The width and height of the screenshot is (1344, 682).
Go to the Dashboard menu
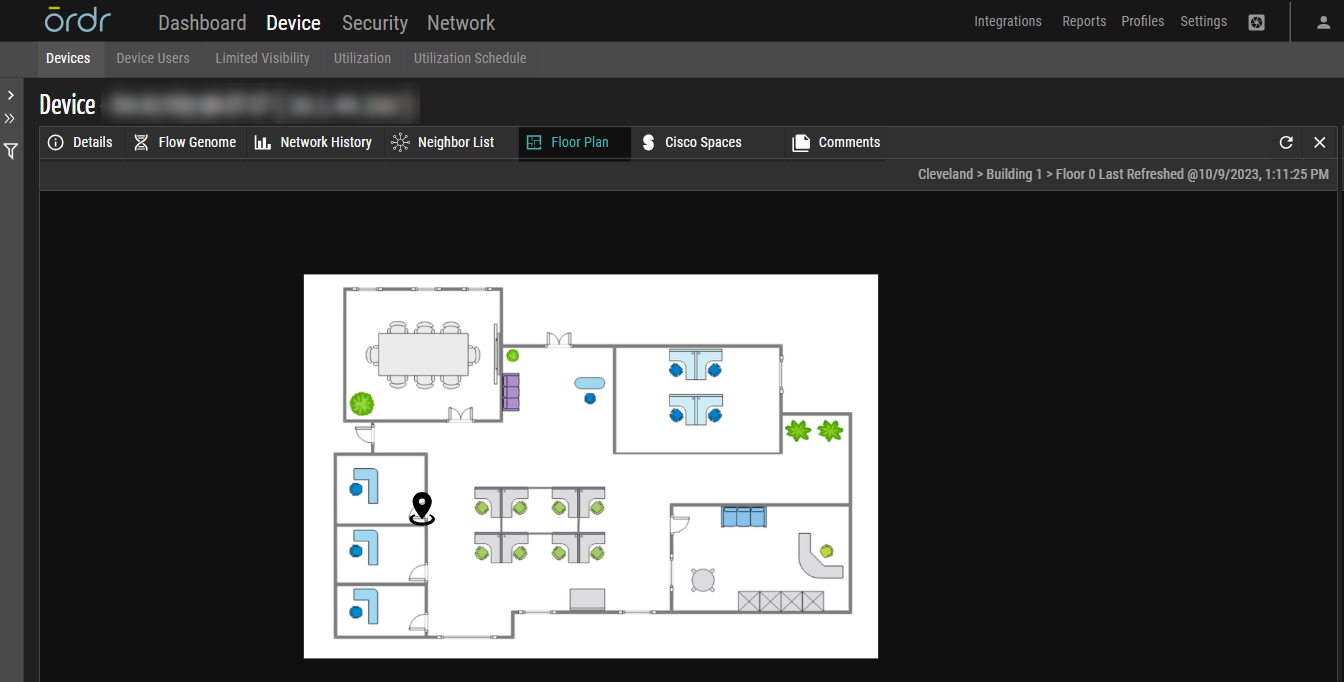[x=202, y=22]
